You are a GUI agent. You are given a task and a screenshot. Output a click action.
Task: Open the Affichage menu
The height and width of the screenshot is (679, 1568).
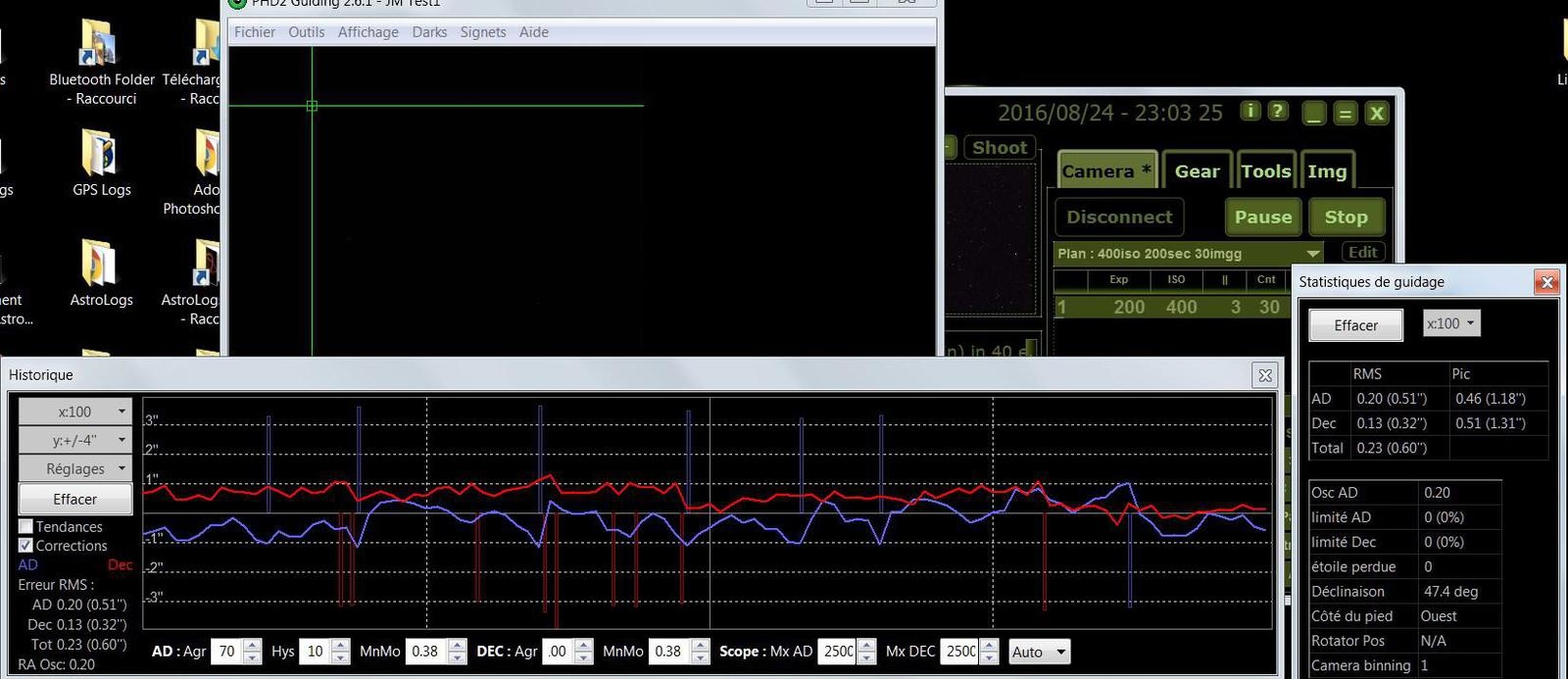click(x=367, y=31)
